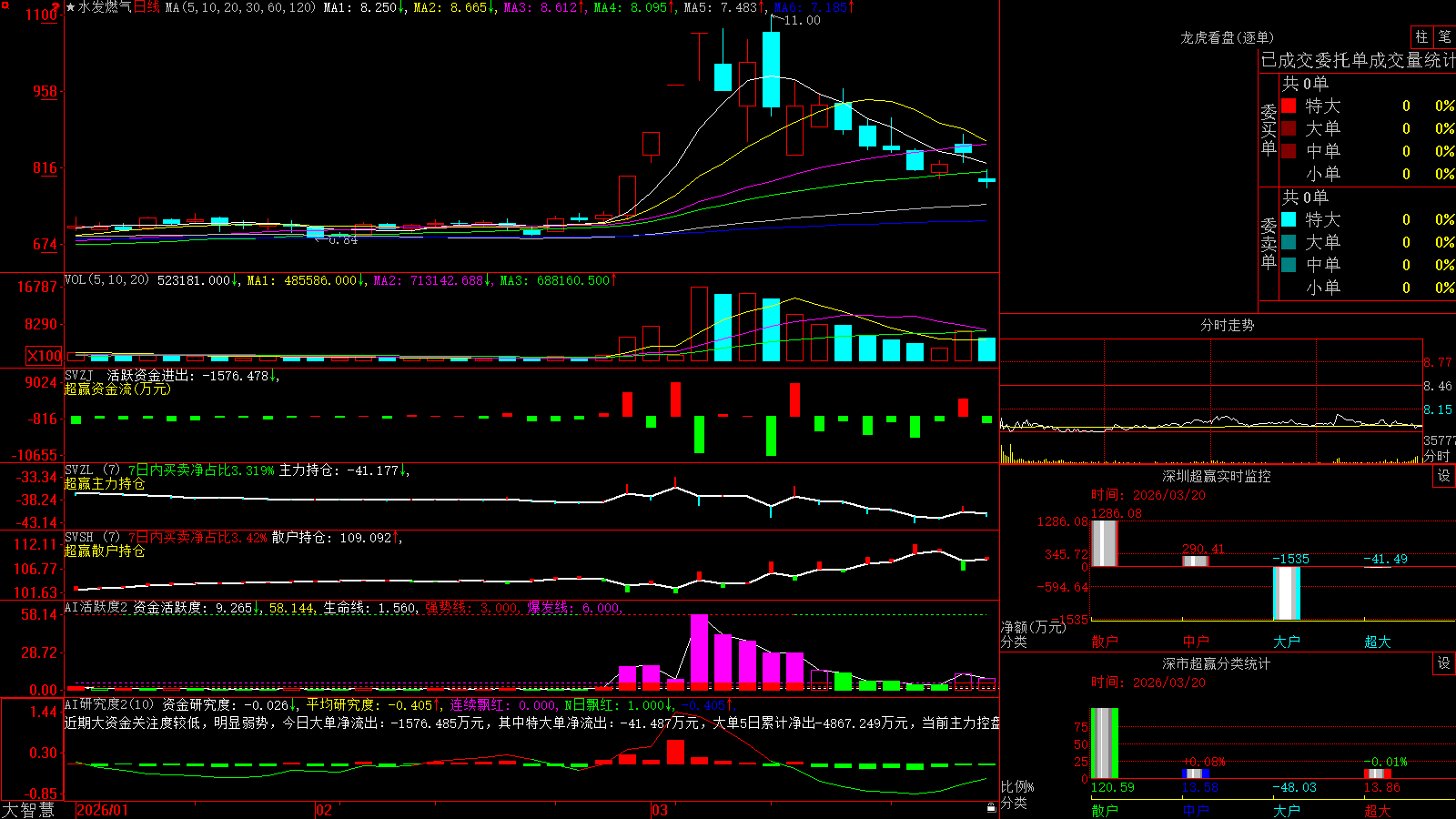The height and width of the screenshot is (819, 1456).
Task: Click the X100 volume multiplier box
Action: (x=44, y=356)
